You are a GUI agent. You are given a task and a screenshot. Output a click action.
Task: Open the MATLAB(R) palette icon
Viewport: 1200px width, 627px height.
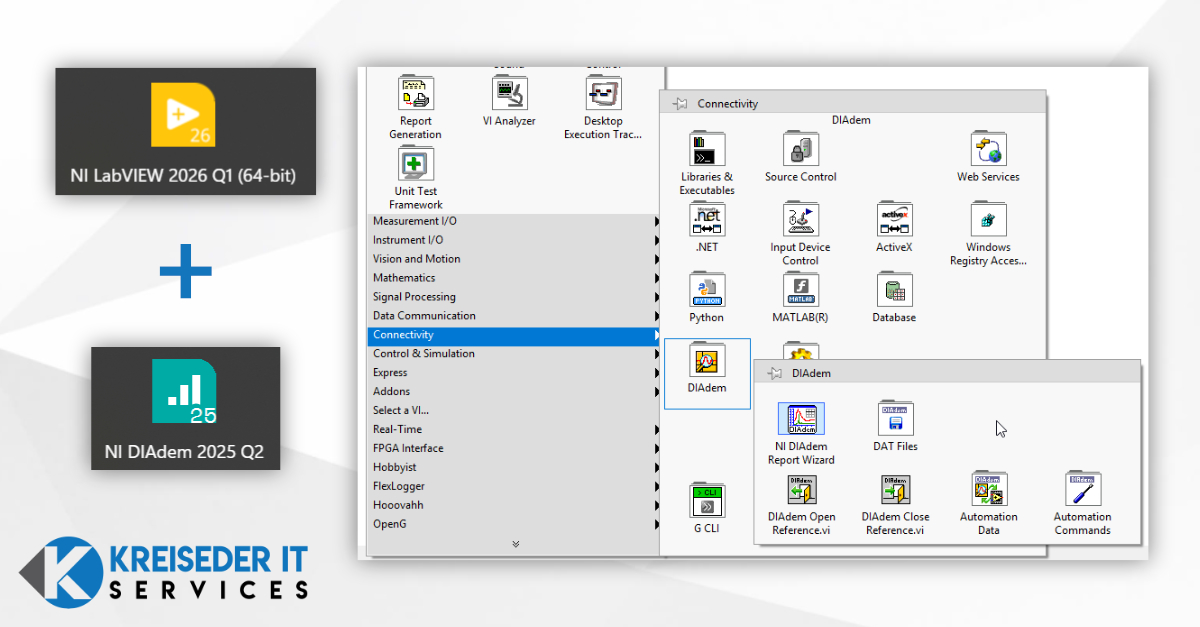pyautogui.click(x=800, y=291)
